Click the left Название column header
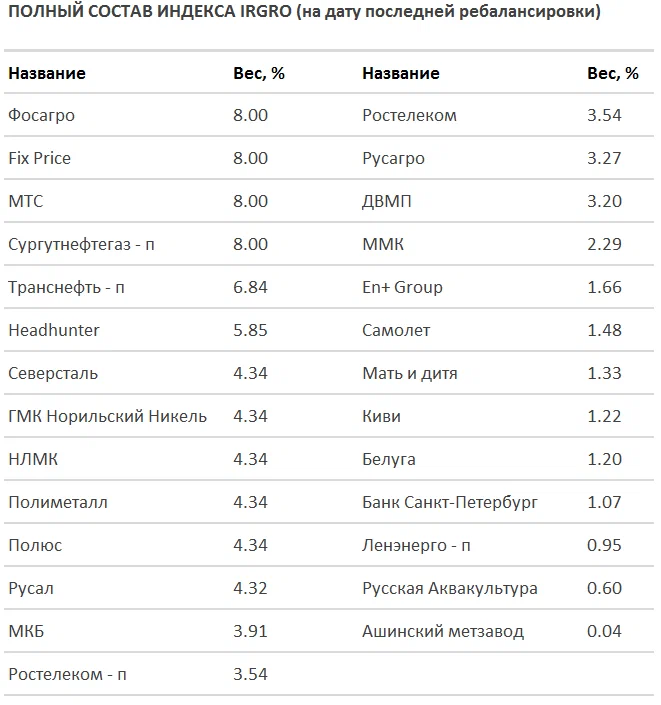Viewport: 661px width, 705px height. click(47, 73)
